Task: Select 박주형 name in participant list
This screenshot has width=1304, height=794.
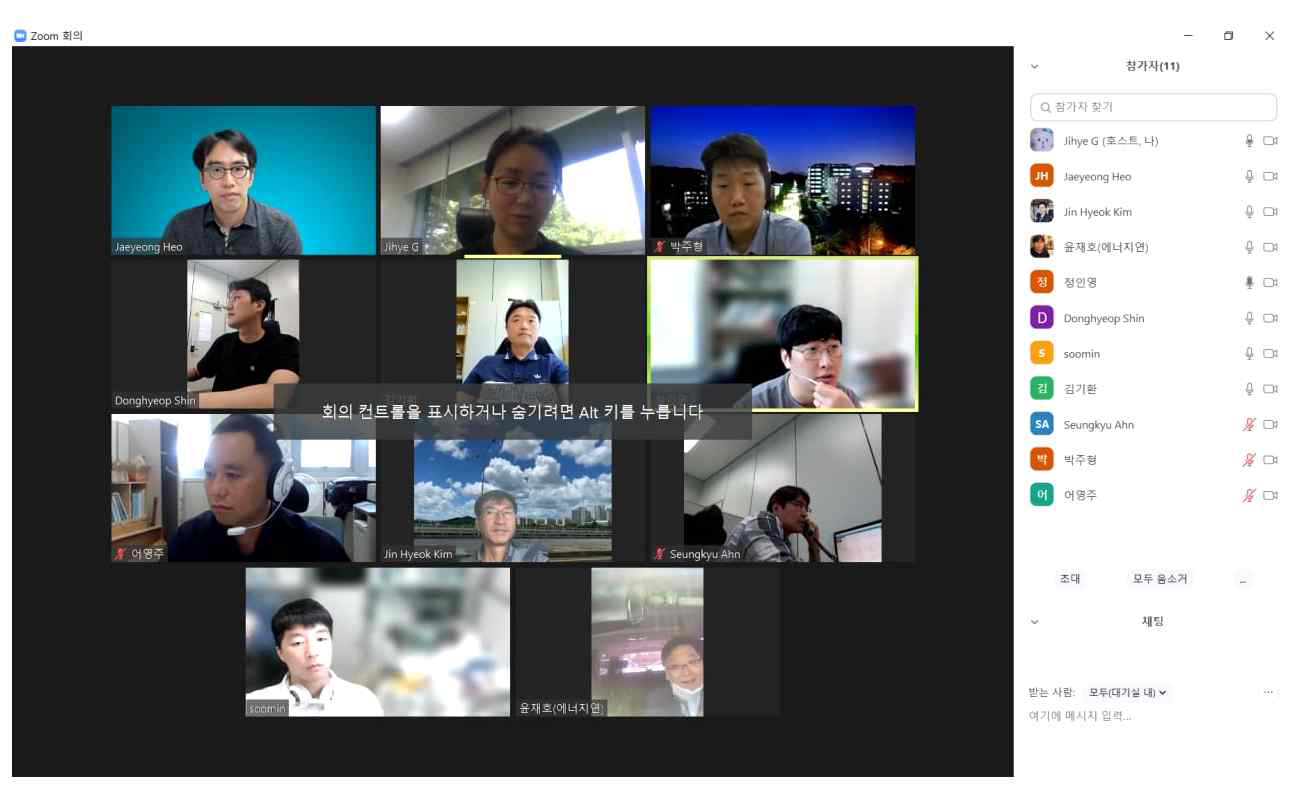Action: [x=1080, y=460]
